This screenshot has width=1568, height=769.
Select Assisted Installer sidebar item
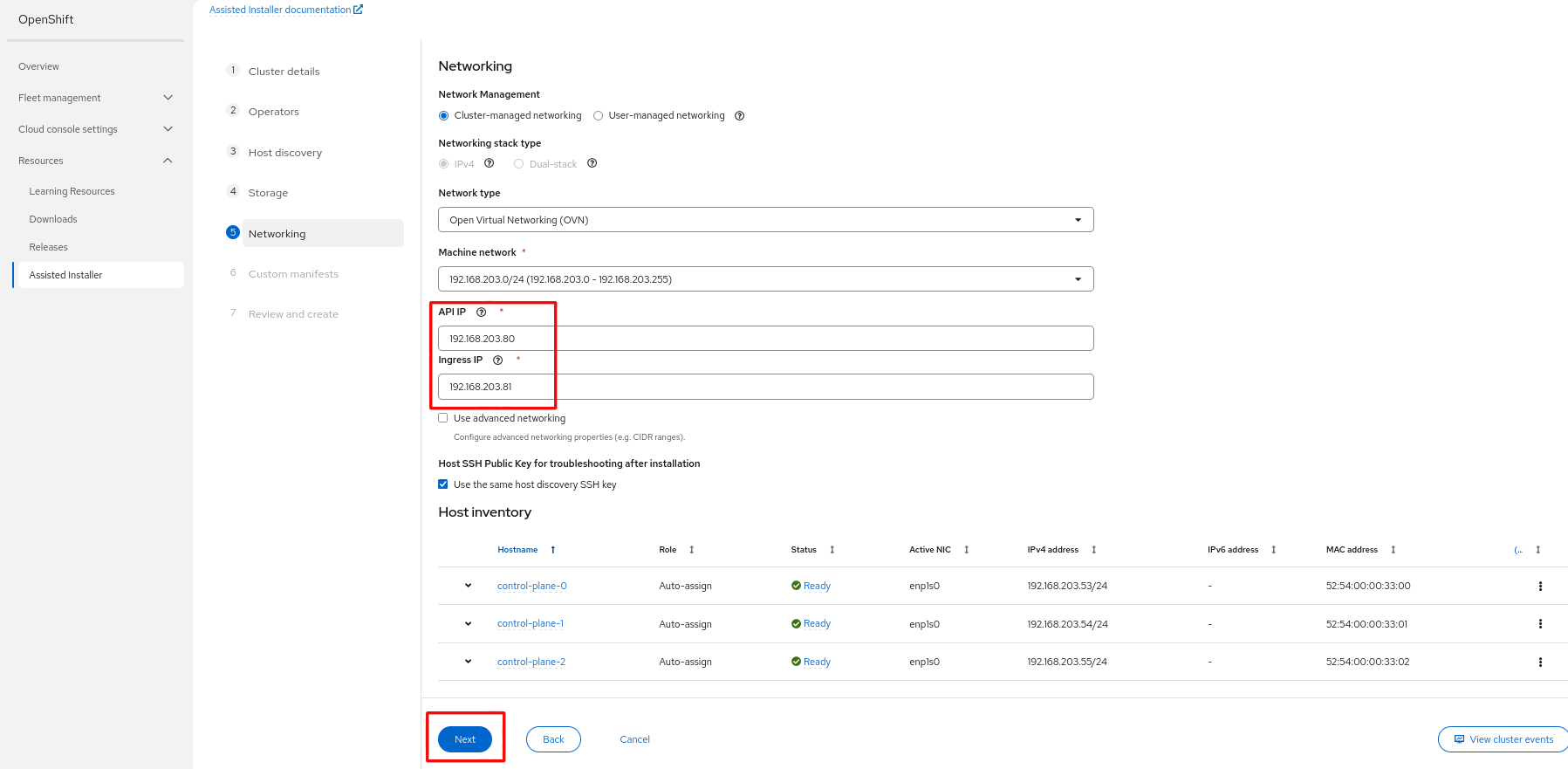(99, 275)
